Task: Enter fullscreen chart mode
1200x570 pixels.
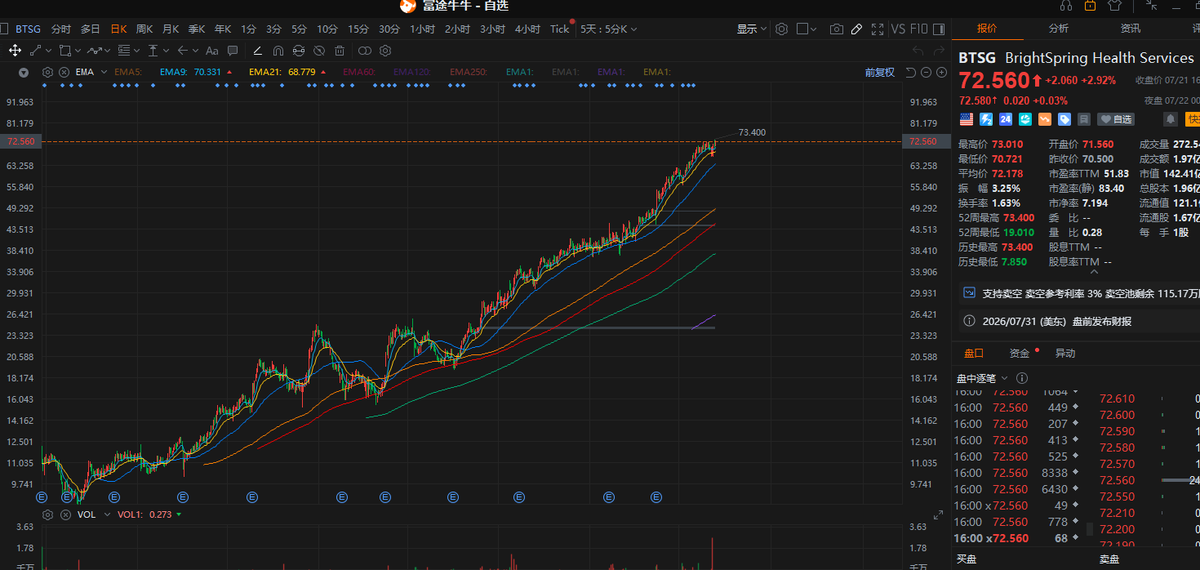Action: coord(877,29)
